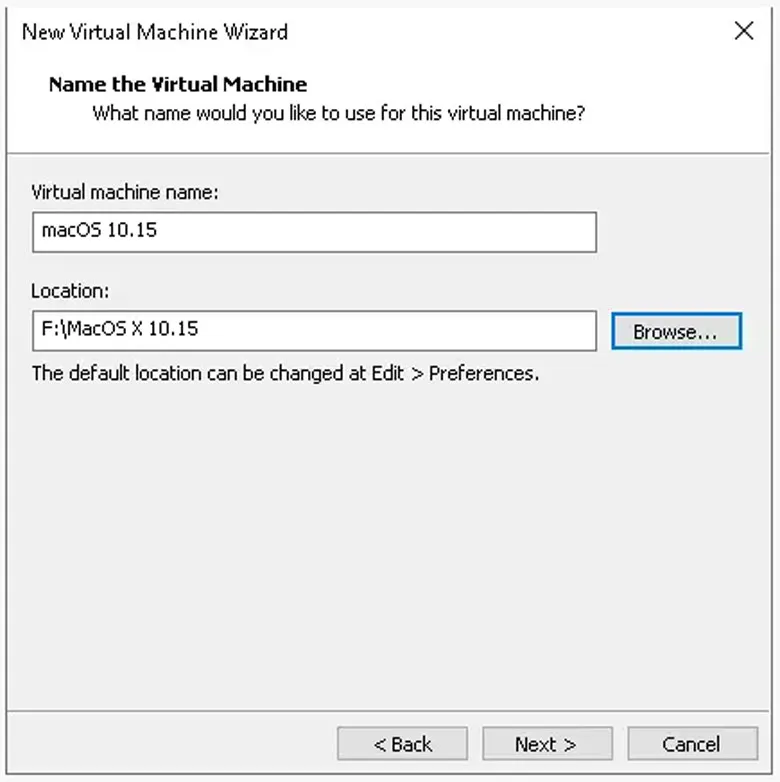This screenshot has width=780, height=782.
Task: Cancel the virtual machine wizard
Action: click(x=691, y=744)
